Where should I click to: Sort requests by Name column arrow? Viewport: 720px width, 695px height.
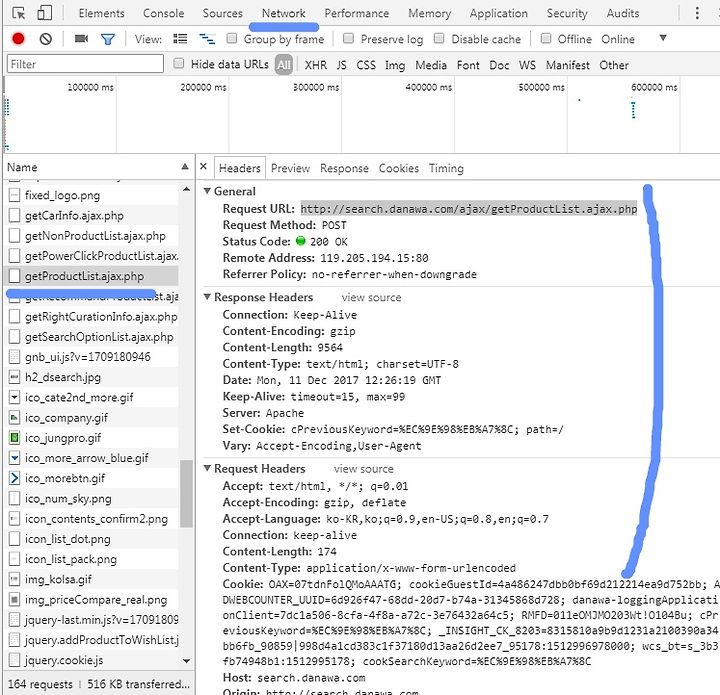pyautogui.click(x=185, y=167)
